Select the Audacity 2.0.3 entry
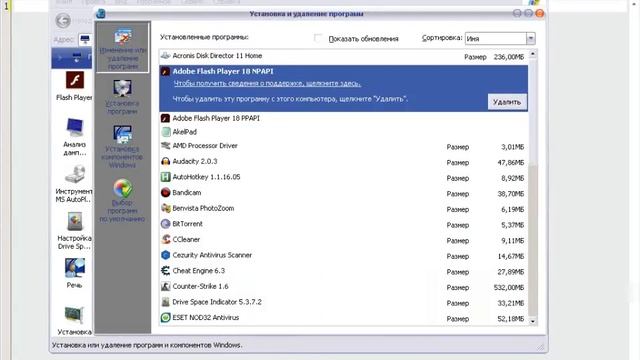 pyautogui.click(x=343, y=162)
